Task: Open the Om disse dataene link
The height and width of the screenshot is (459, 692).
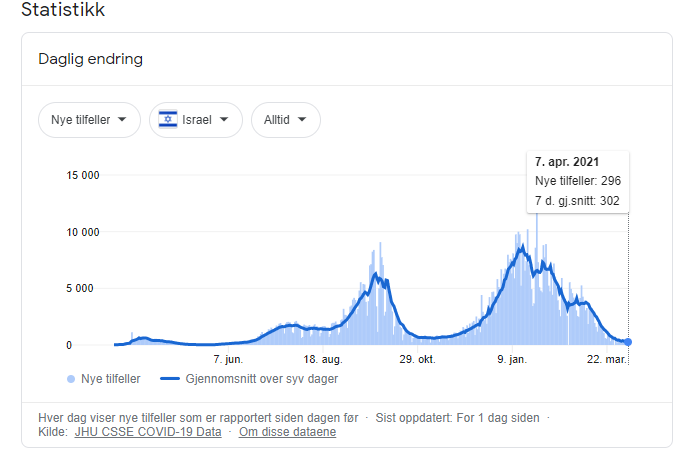Action: point(289,432)
